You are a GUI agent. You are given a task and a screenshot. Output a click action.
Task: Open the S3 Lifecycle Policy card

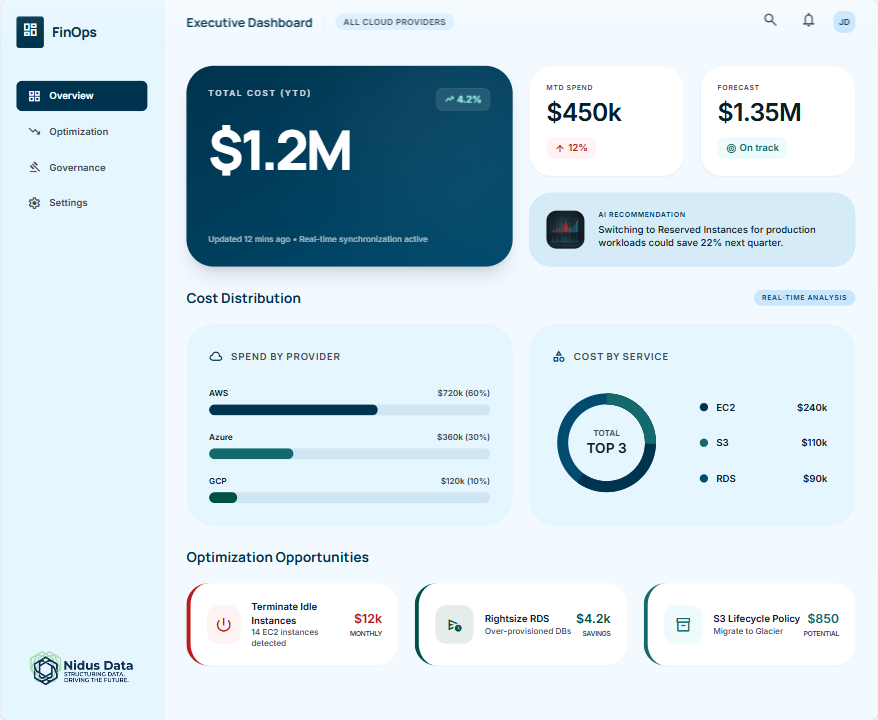(x=750, y=624)
